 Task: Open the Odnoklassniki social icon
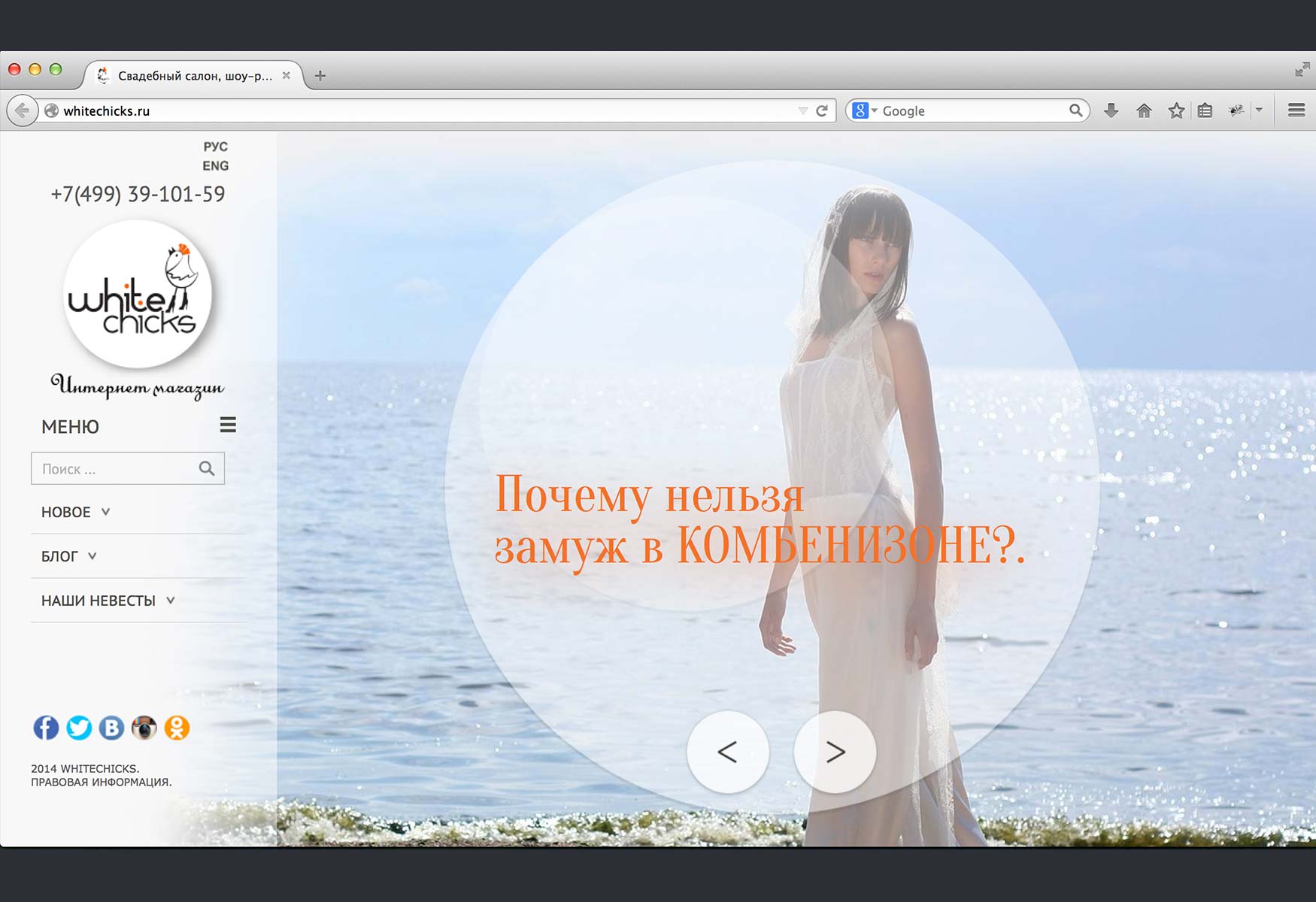click(x=177, y=728)
